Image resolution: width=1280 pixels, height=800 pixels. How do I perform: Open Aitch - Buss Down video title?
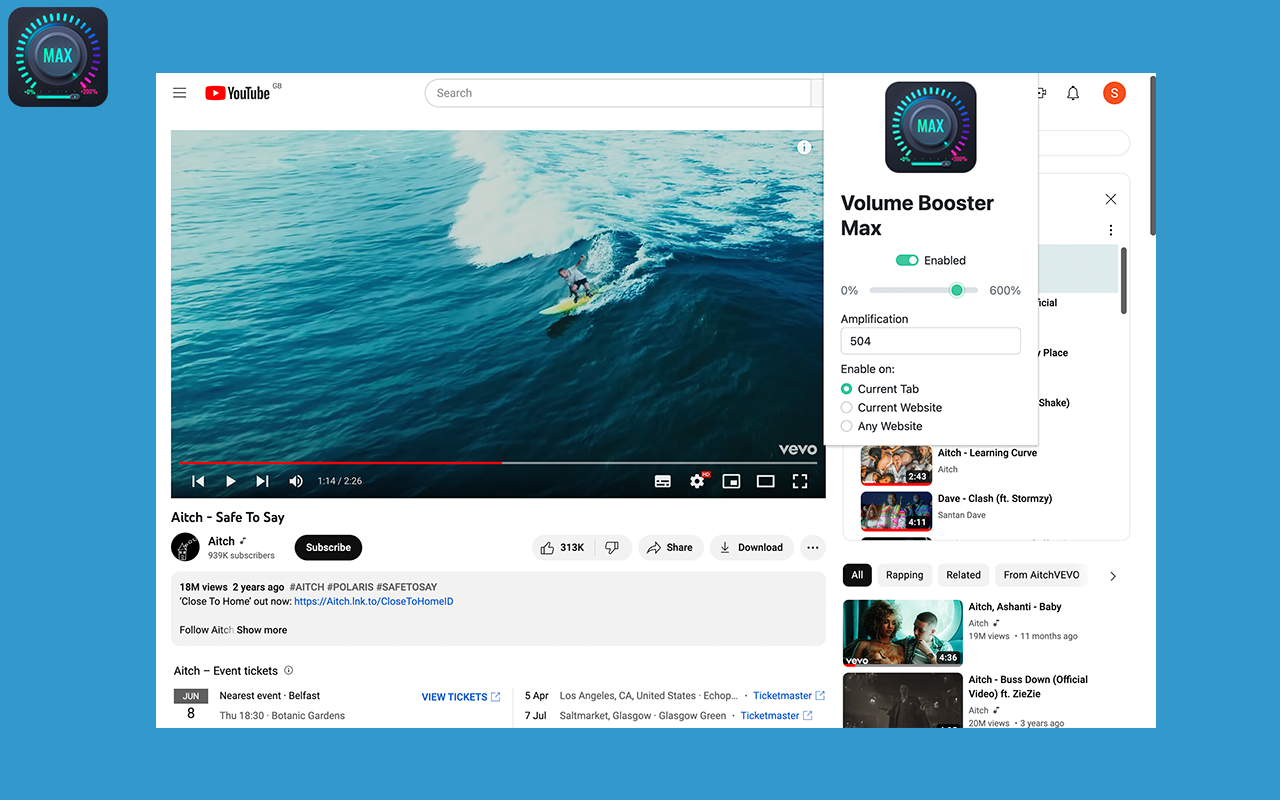[1028, 686]
